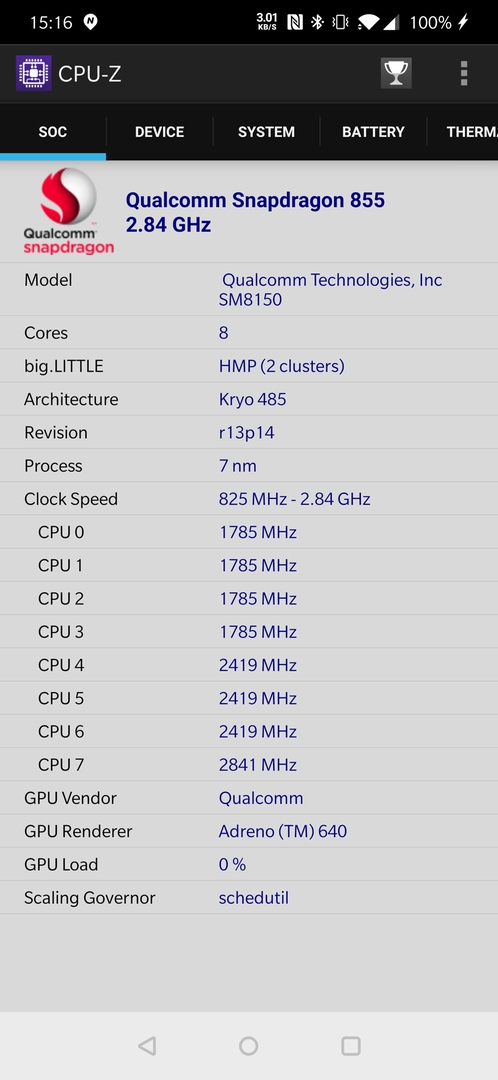Tap the GPU Renderer Adreno 640 row

(x=249, y=831)
